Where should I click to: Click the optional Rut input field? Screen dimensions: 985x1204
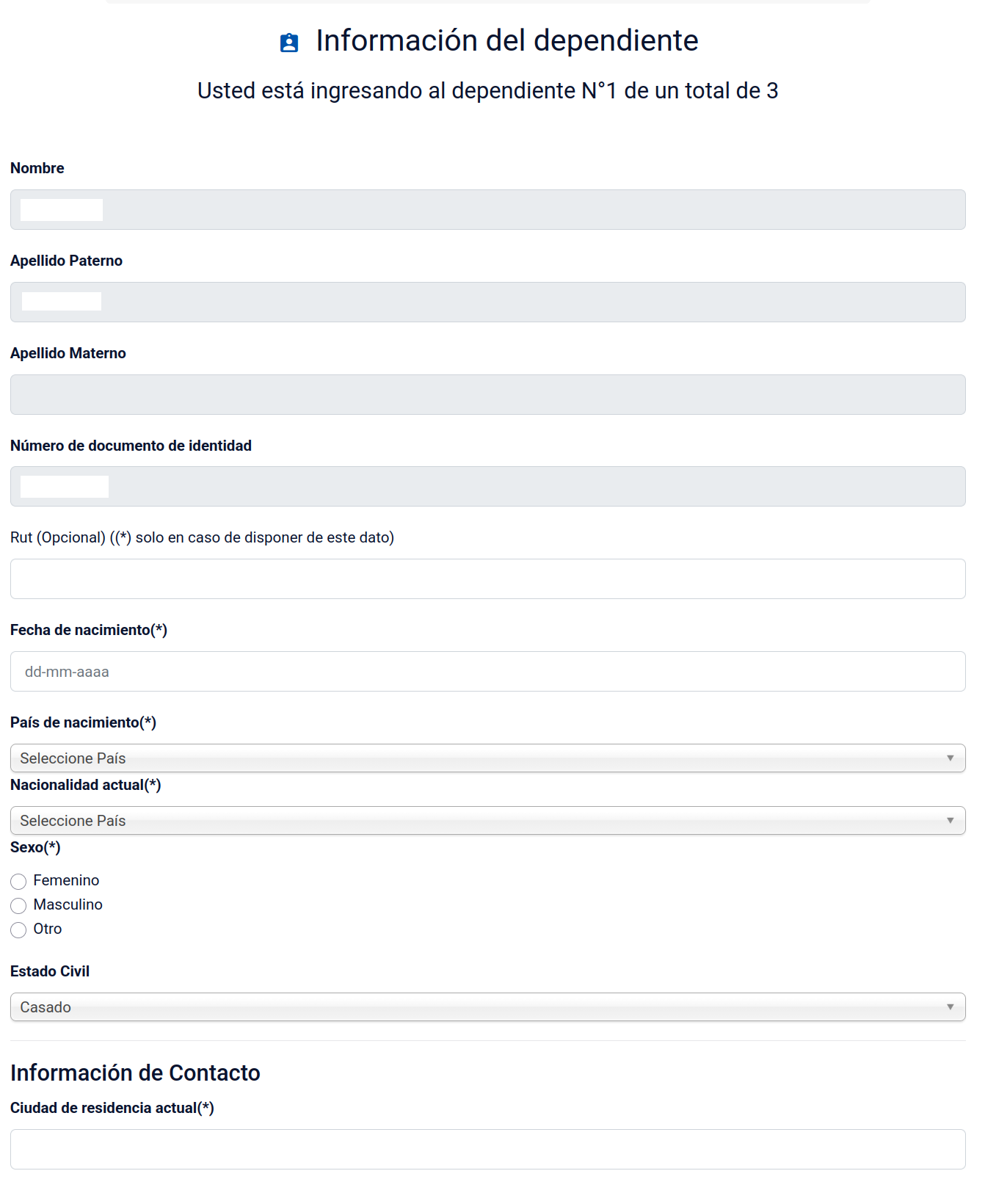pyautogui.click(x=487, y=579)
